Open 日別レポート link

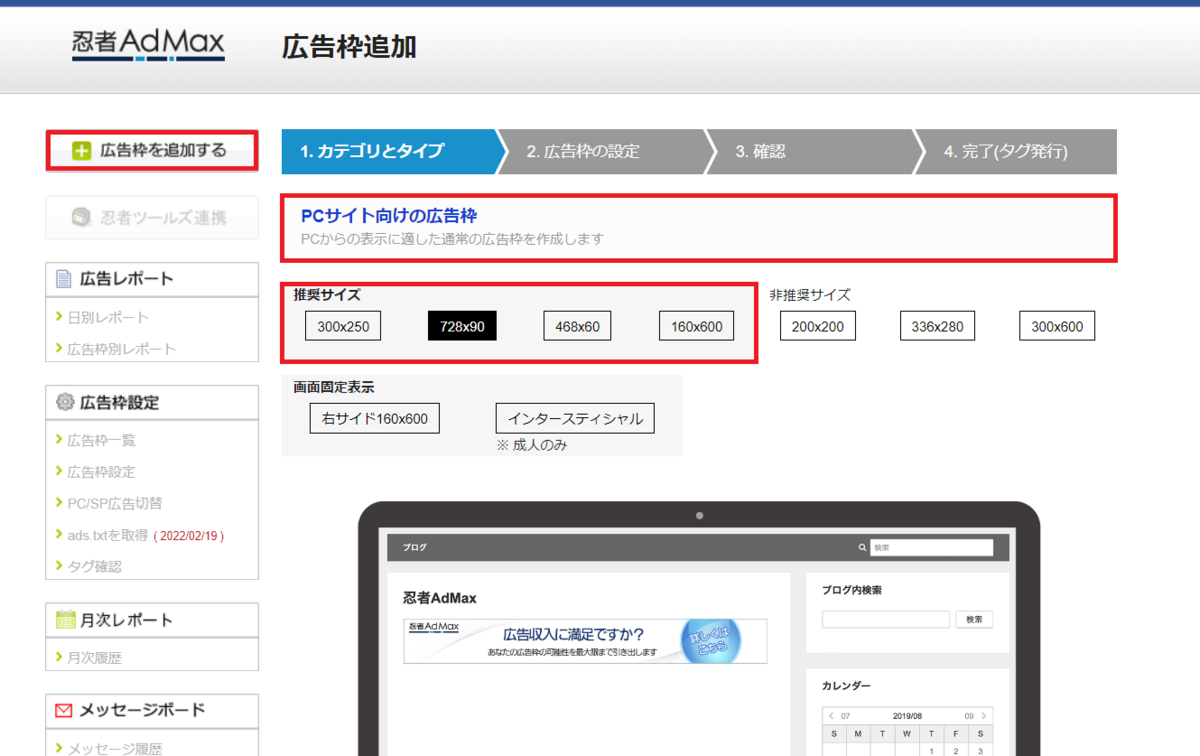point(108,317)
